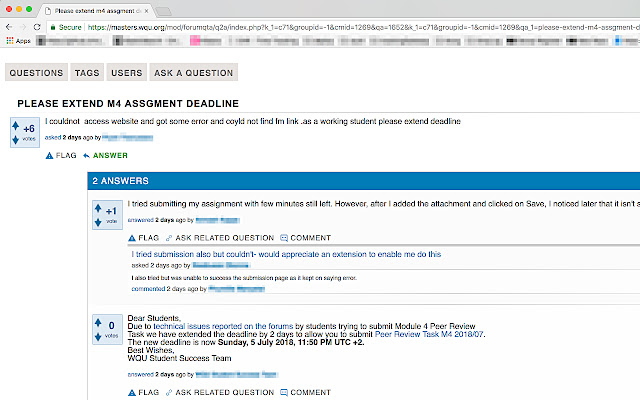
Task: Upvote the answer with +1 vote
Action: pos(98,208)
